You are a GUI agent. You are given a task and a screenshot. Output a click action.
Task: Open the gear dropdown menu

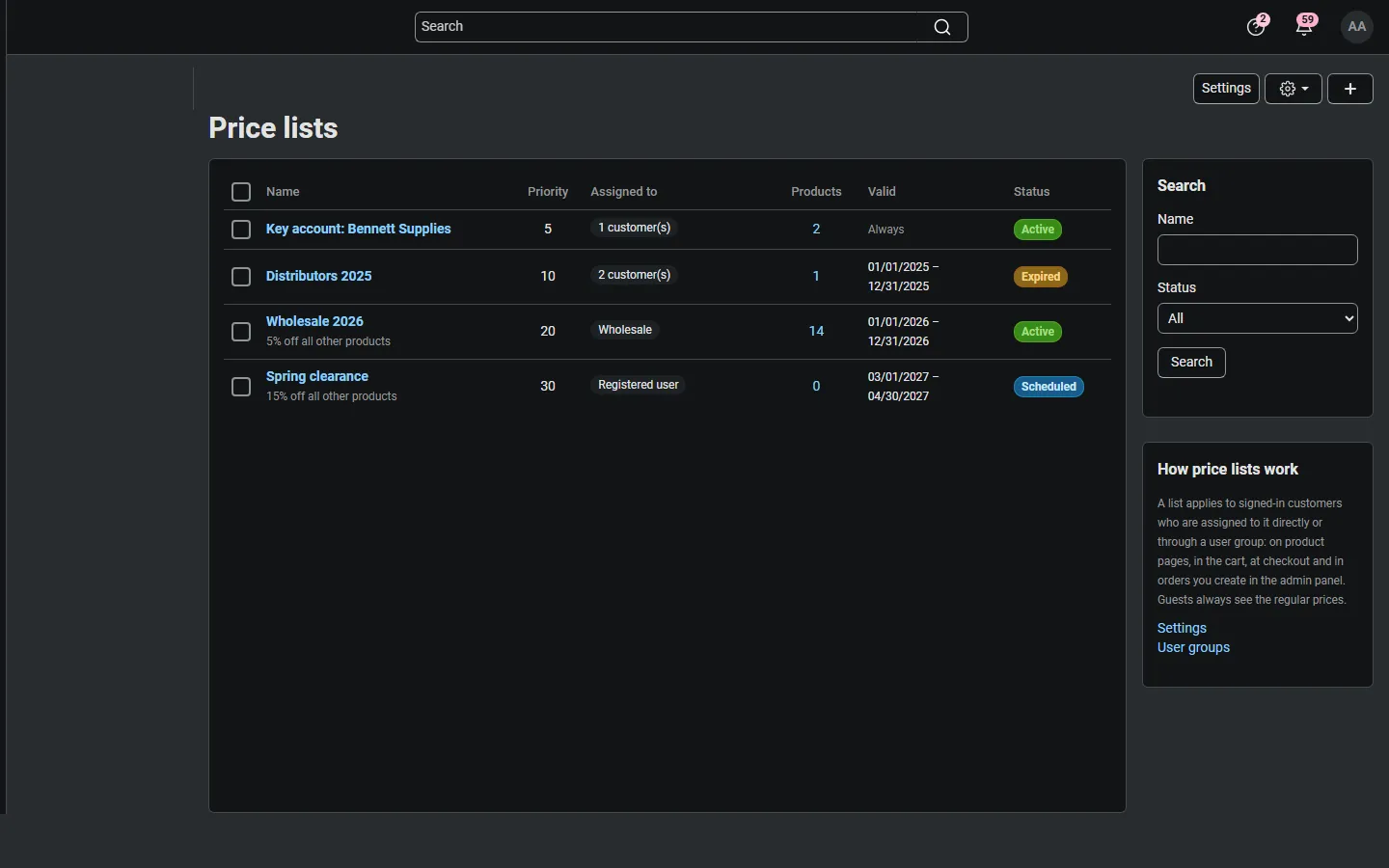(1294, 89)
